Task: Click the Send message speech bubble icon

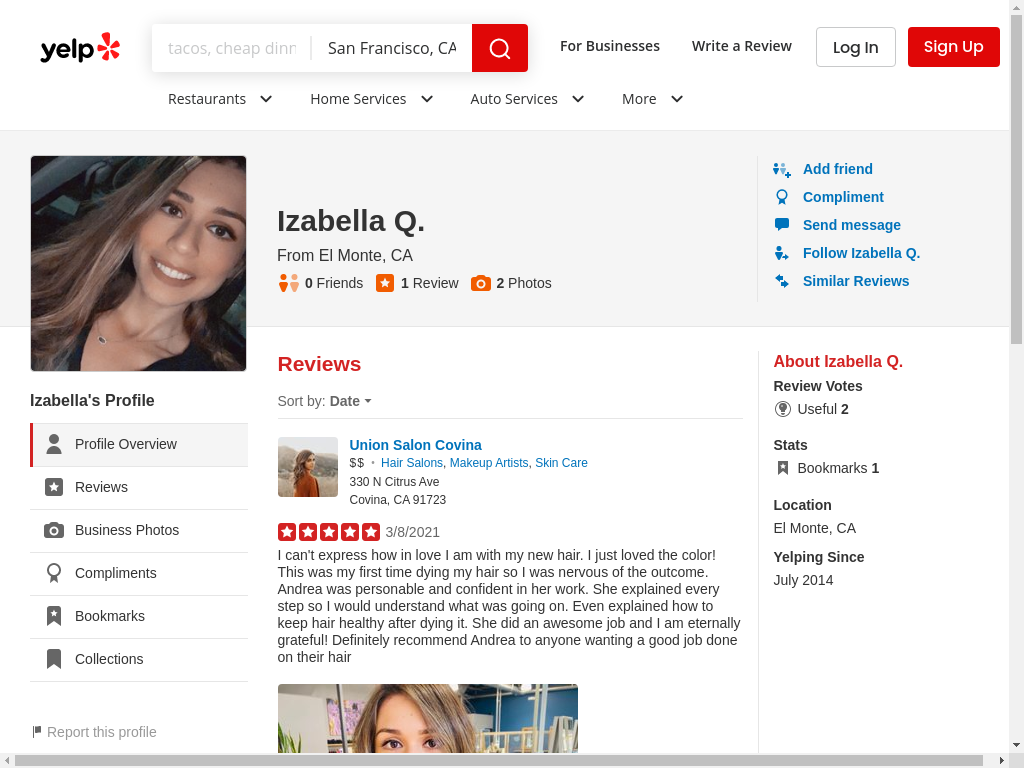Action: (782, 225)
